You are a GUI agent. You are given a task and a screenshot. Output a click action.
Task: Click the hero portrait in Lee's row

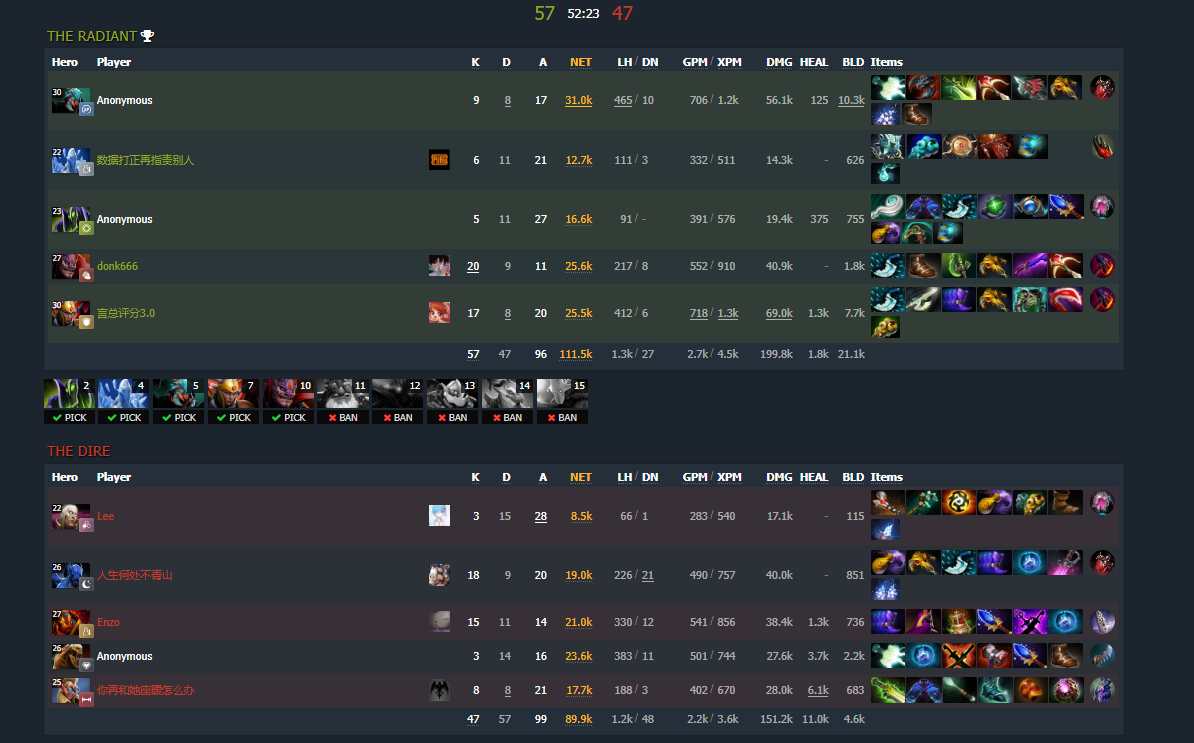(x=71, y=516)
